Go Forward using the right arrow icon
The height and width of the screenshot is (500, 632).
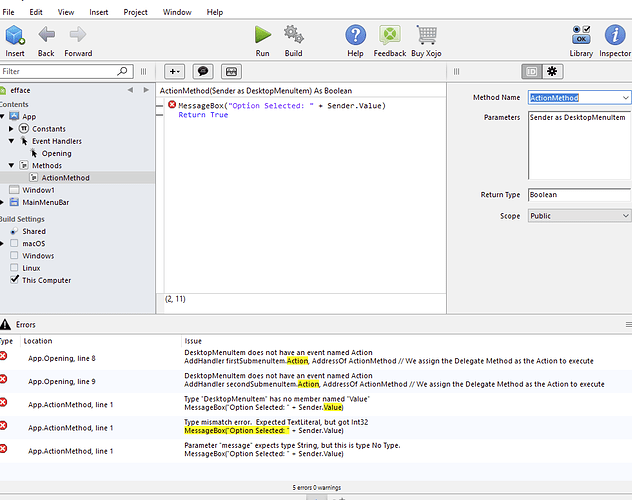(x=78, y=35)
